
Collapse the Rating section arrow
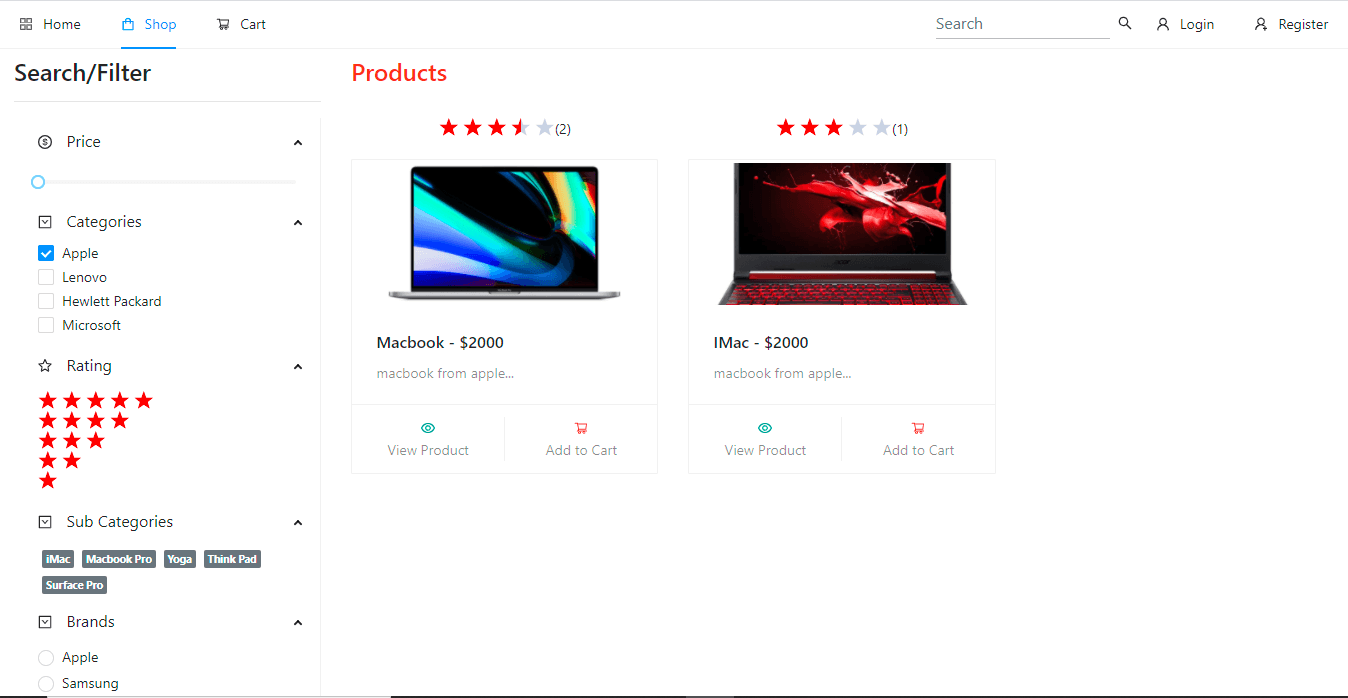click(x=298, y=367)
